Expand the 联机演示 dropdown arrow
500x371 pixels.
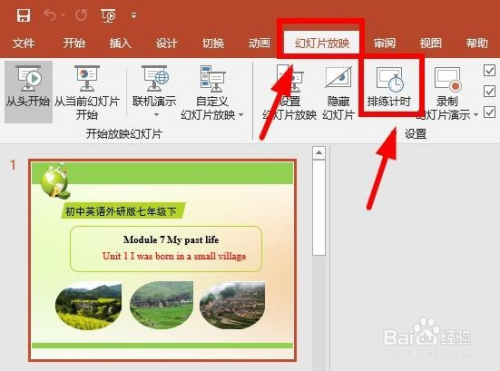(156, 115)
